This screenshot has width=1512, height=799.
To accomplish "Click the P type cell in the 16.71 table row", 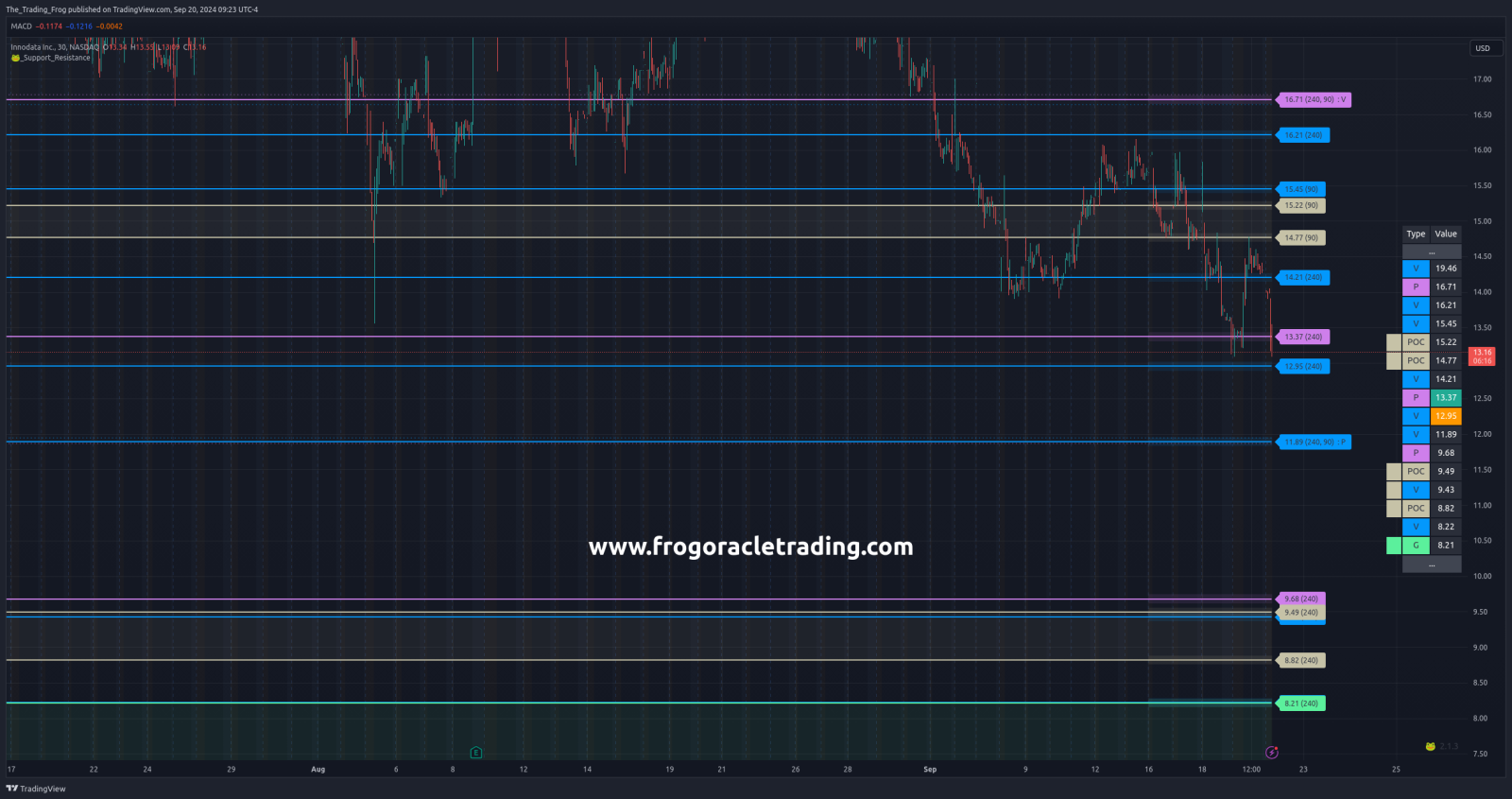I will tap(1416, 287).
